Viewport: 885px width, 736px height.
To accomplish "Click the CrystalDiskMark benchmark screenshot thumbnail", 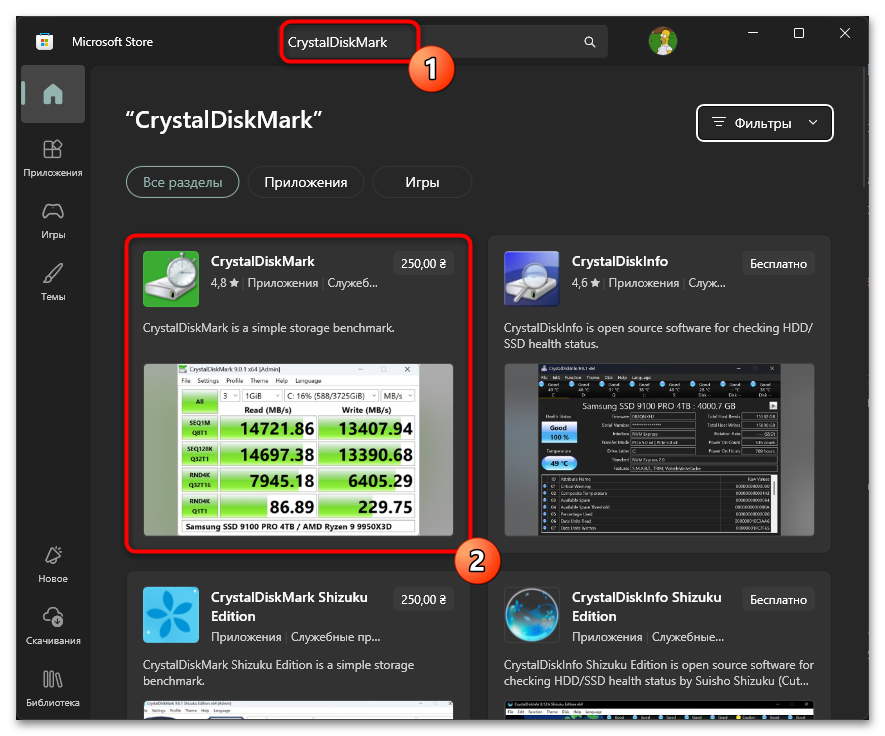I will tap(298, 450).
